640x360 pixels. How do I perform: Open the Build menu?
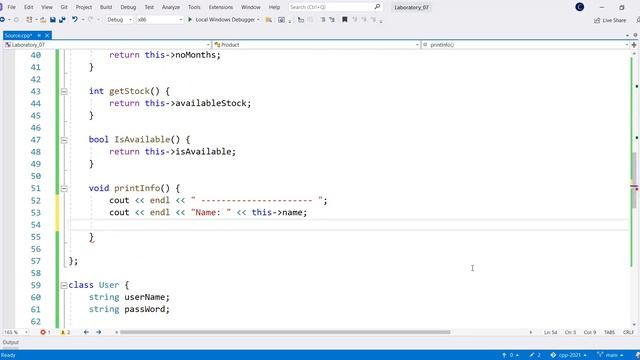click(x=106, y=7)
